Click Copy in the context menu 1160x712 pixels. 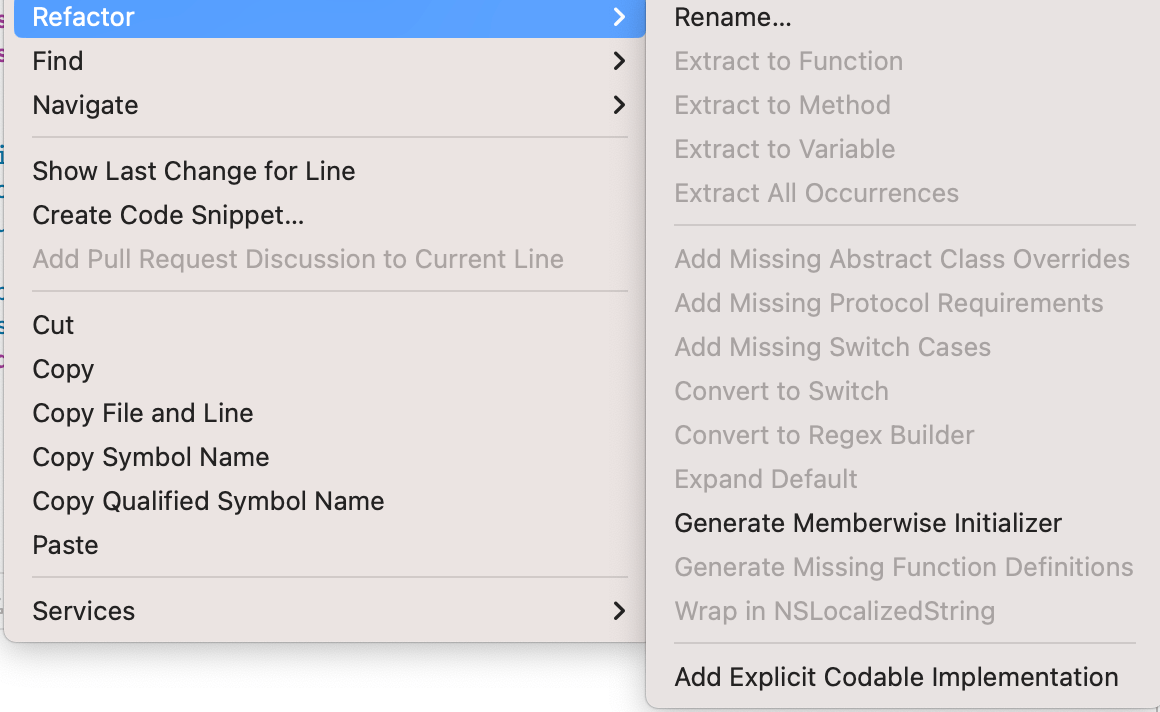[63, 369]
